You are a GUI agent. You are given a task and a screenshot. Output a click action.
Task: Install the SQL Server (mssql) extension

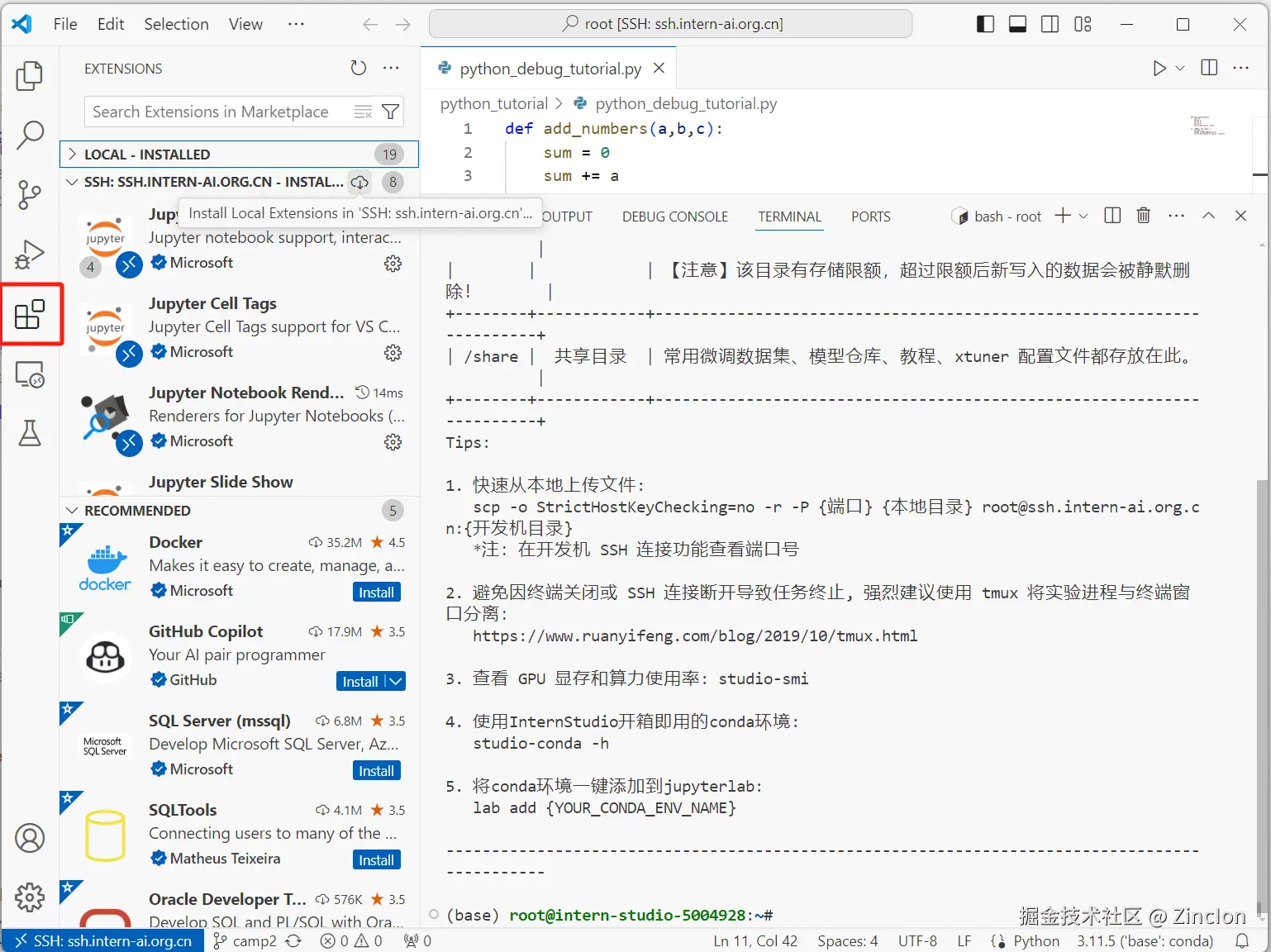376,770
